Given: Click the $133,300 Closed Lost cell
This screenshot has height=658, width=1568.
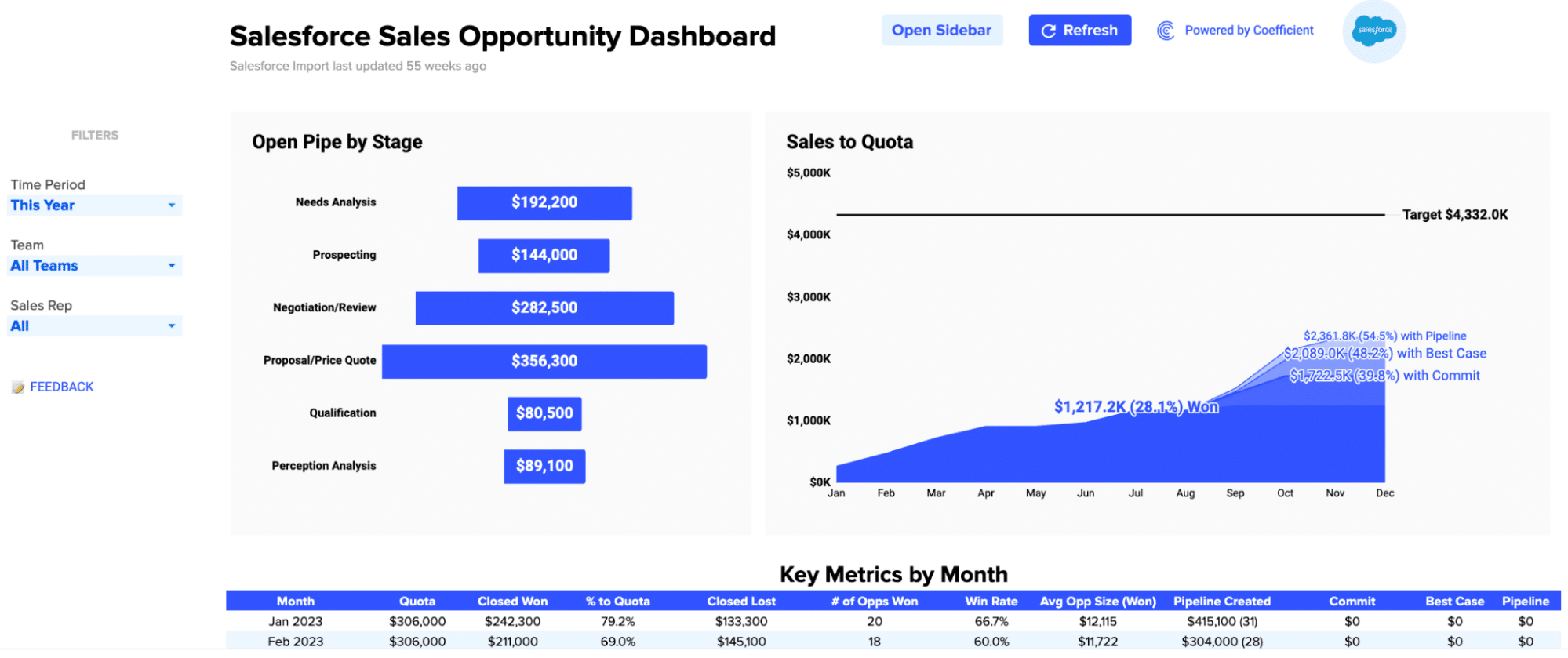Looking at the screenshot, I should point(741,622).
